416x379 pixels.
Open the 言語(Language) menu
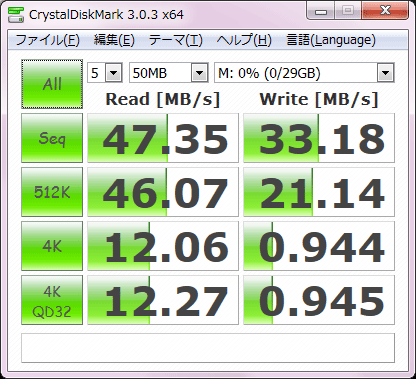pyautogui.click(x=331, y=40)
